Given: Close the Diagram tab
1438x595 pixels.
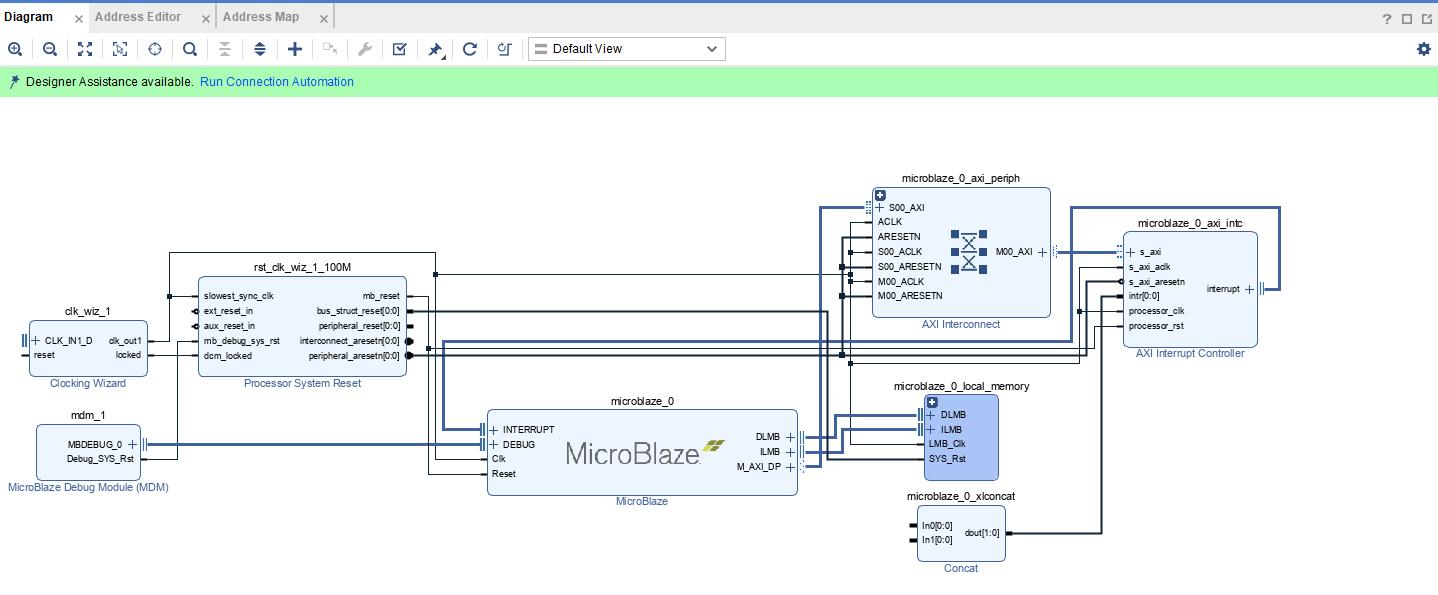Looking at the screenshot, I should click(x=79, y=19).
